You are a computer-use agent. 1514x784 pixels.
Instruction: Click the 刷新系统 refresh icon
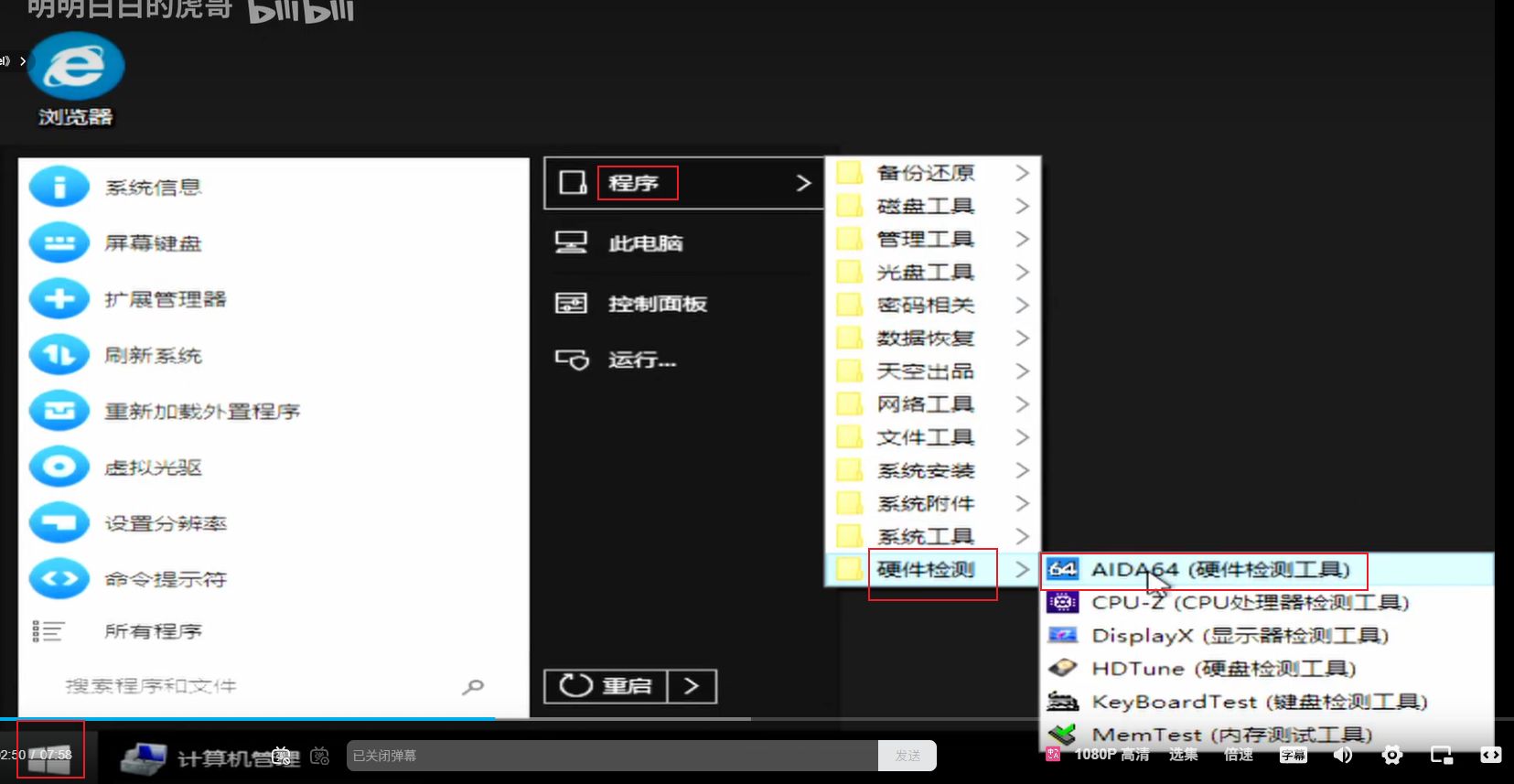pos(59,355)
